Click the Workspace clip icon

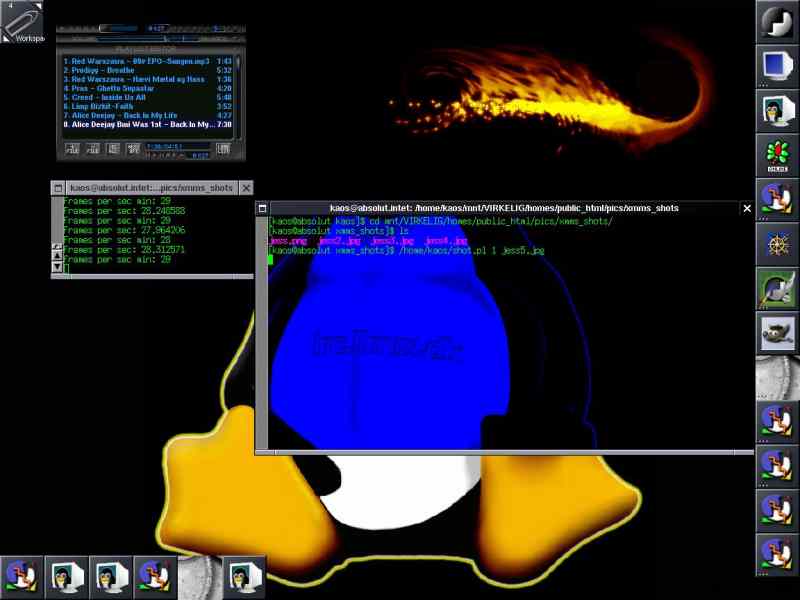(x=22, y=21)
